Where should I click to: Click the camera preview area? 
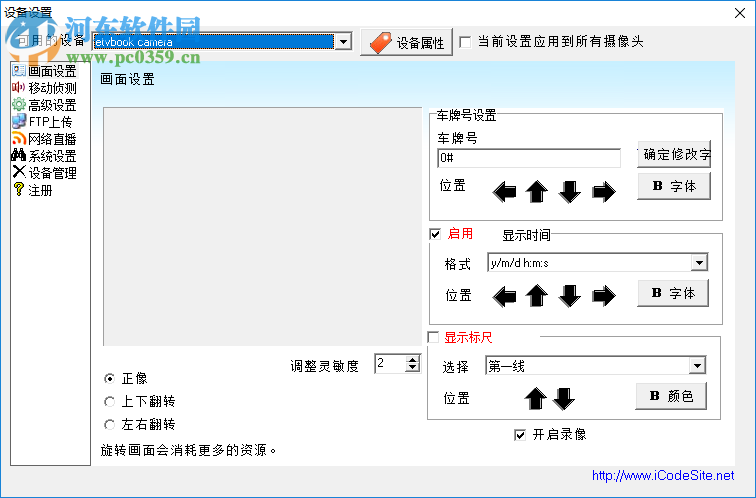pyautogui.click(x=263, y=227)
